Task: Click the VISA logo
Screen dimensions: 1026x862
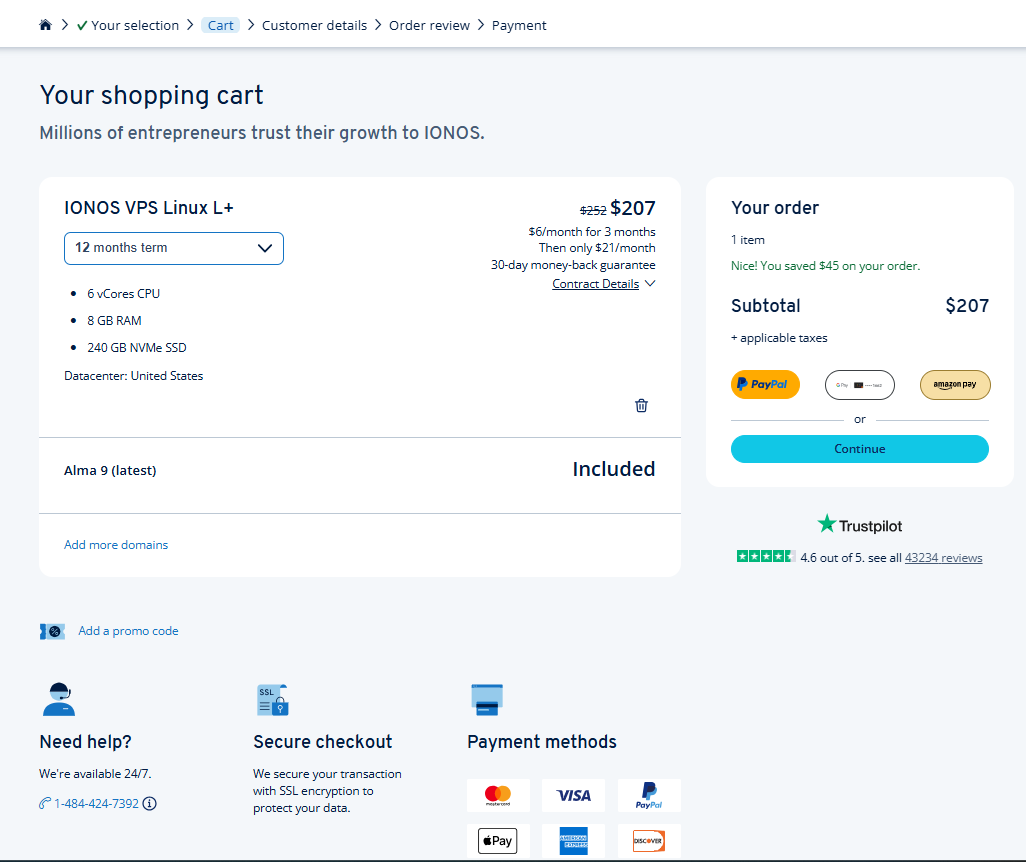Action: coord(573,795)
